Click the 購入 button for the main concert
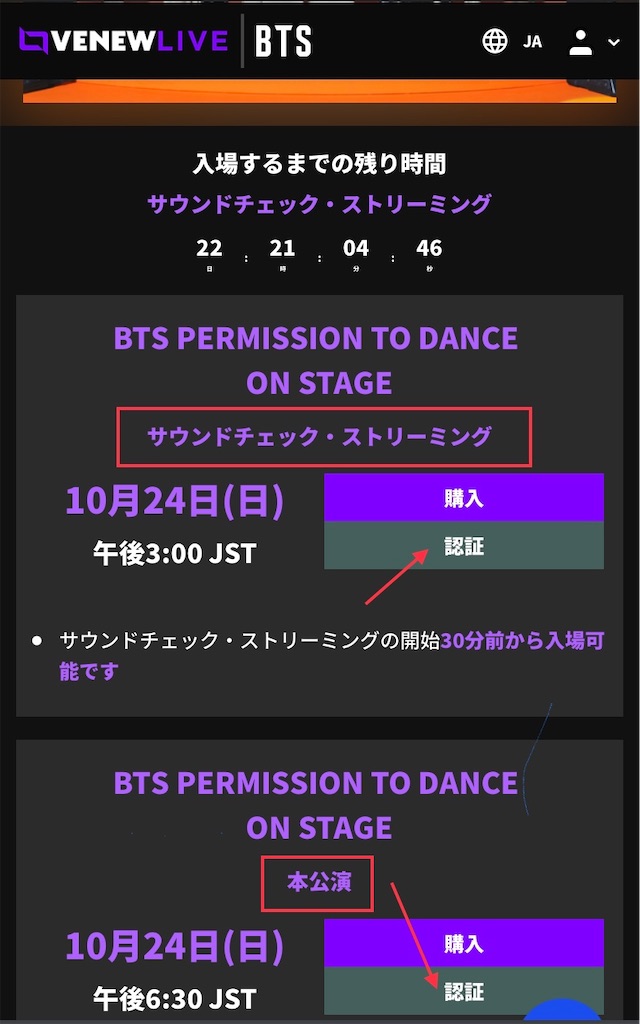Viewport: 640px width, 1024px height. click(463, 942)
